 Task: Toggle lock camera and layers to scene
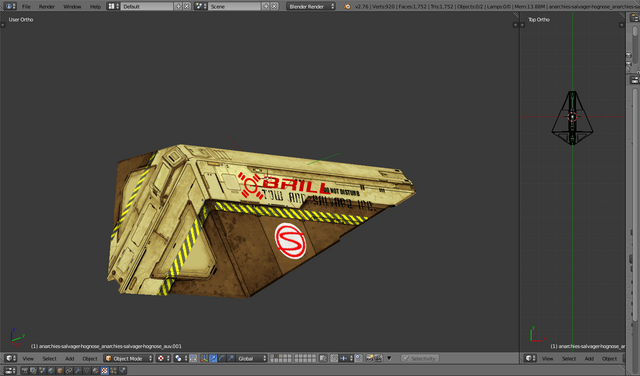[x=323, y=358]
